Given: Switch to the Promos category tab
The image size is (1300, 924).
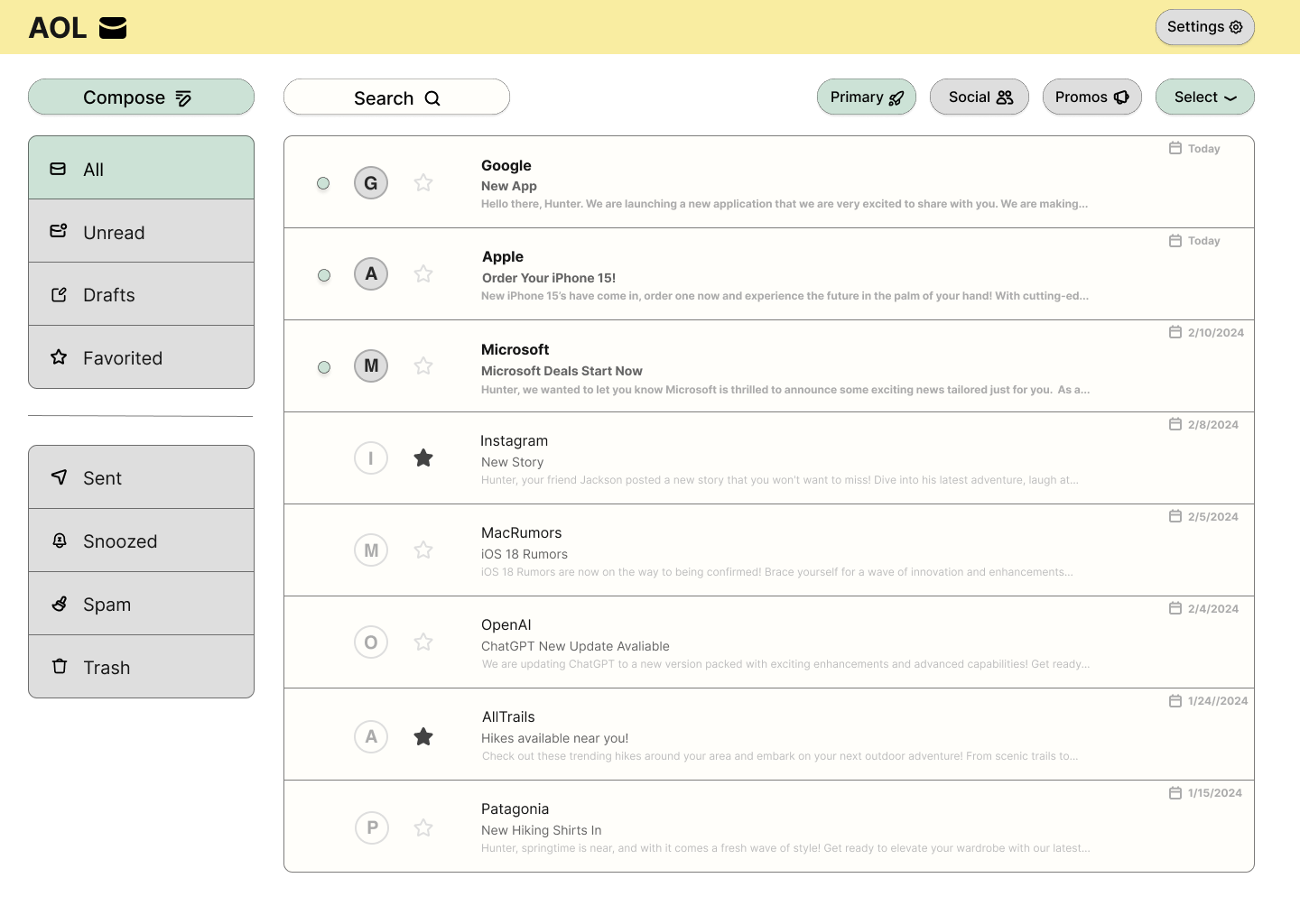Looking at the screenshot, I should click(1092, 97).
